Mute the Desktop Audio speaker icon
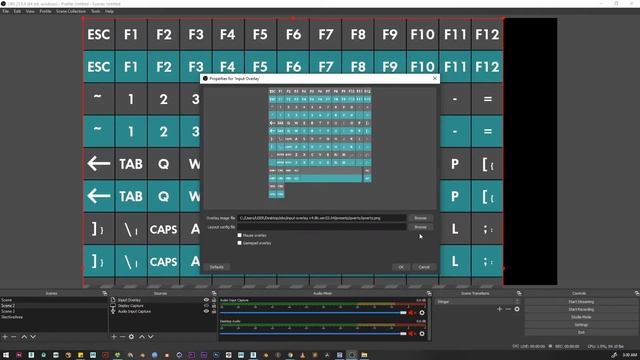This screenshot has width=640, height=360. pyautogui.click(x=412, y=333)
